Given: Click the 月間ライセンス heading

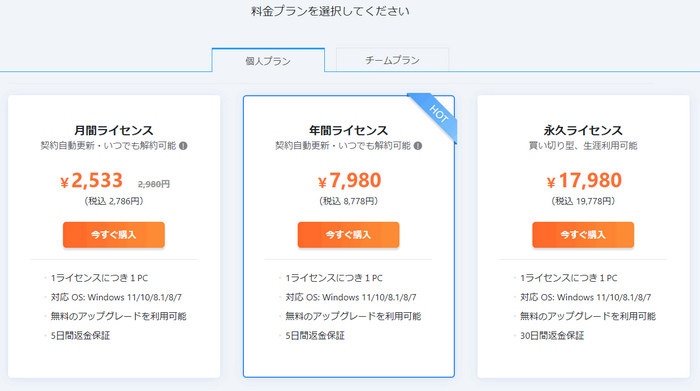Looking at the screenshot, I should [x=114, y=130].
